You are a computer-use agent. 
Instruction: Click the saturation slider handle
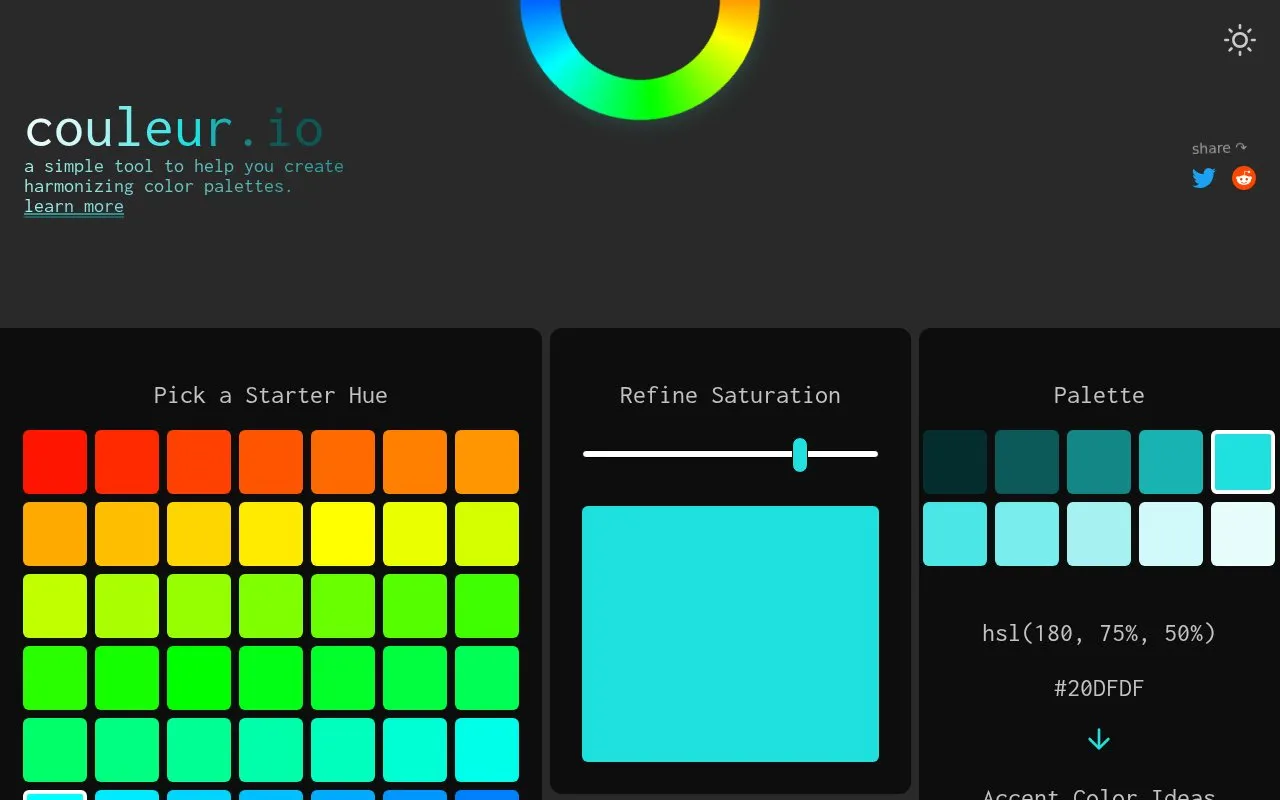coord(800,454)
